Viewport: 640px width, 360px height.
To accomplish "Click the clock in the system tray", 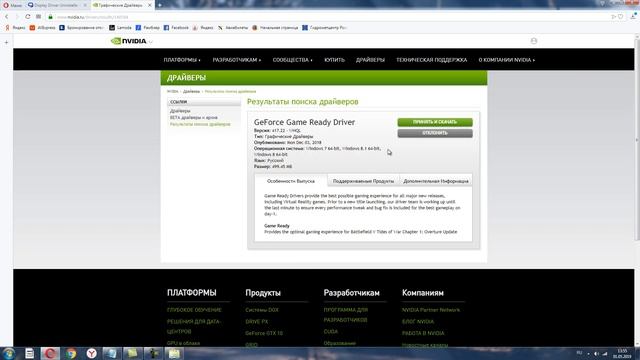I will coord(622,353).
